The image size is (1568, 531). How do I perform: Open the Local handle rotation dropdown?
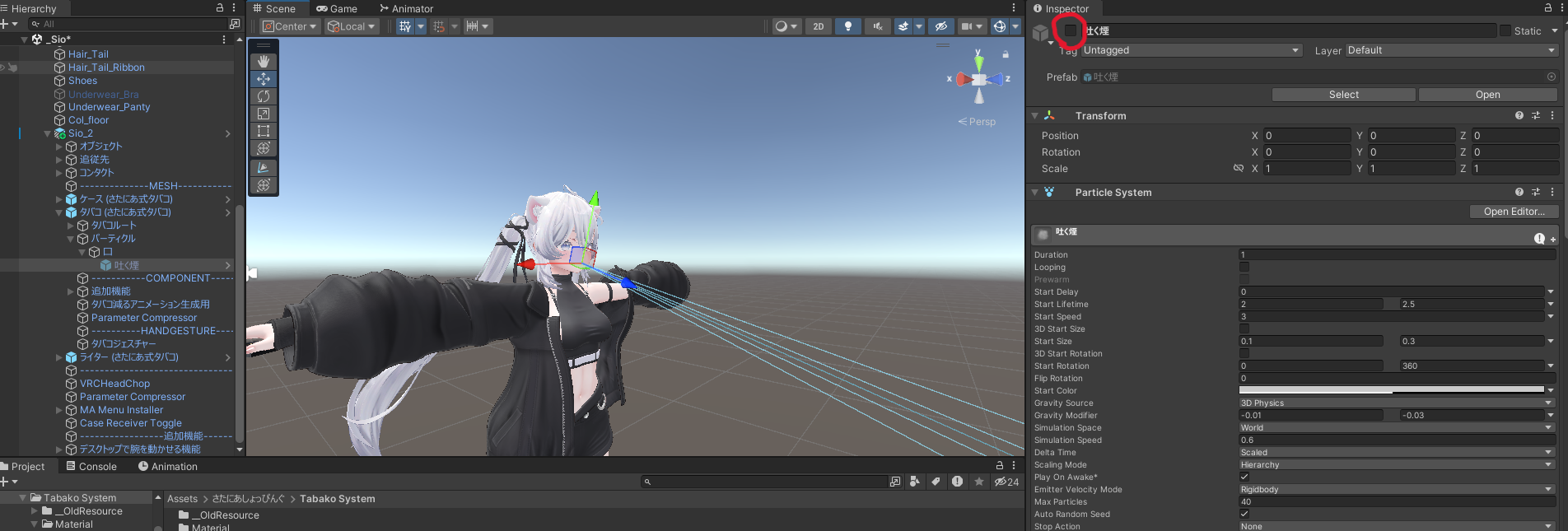pyautogui.click(x=351, y=26)
